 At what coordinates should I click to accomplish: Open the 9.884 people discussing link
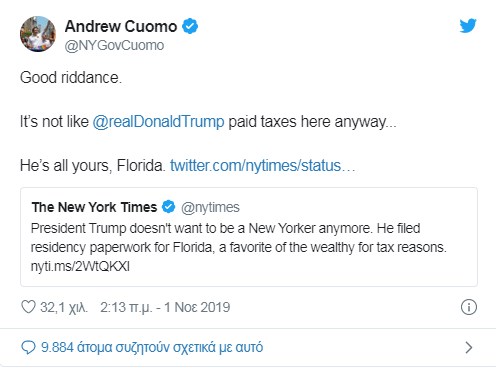point(152,347)
